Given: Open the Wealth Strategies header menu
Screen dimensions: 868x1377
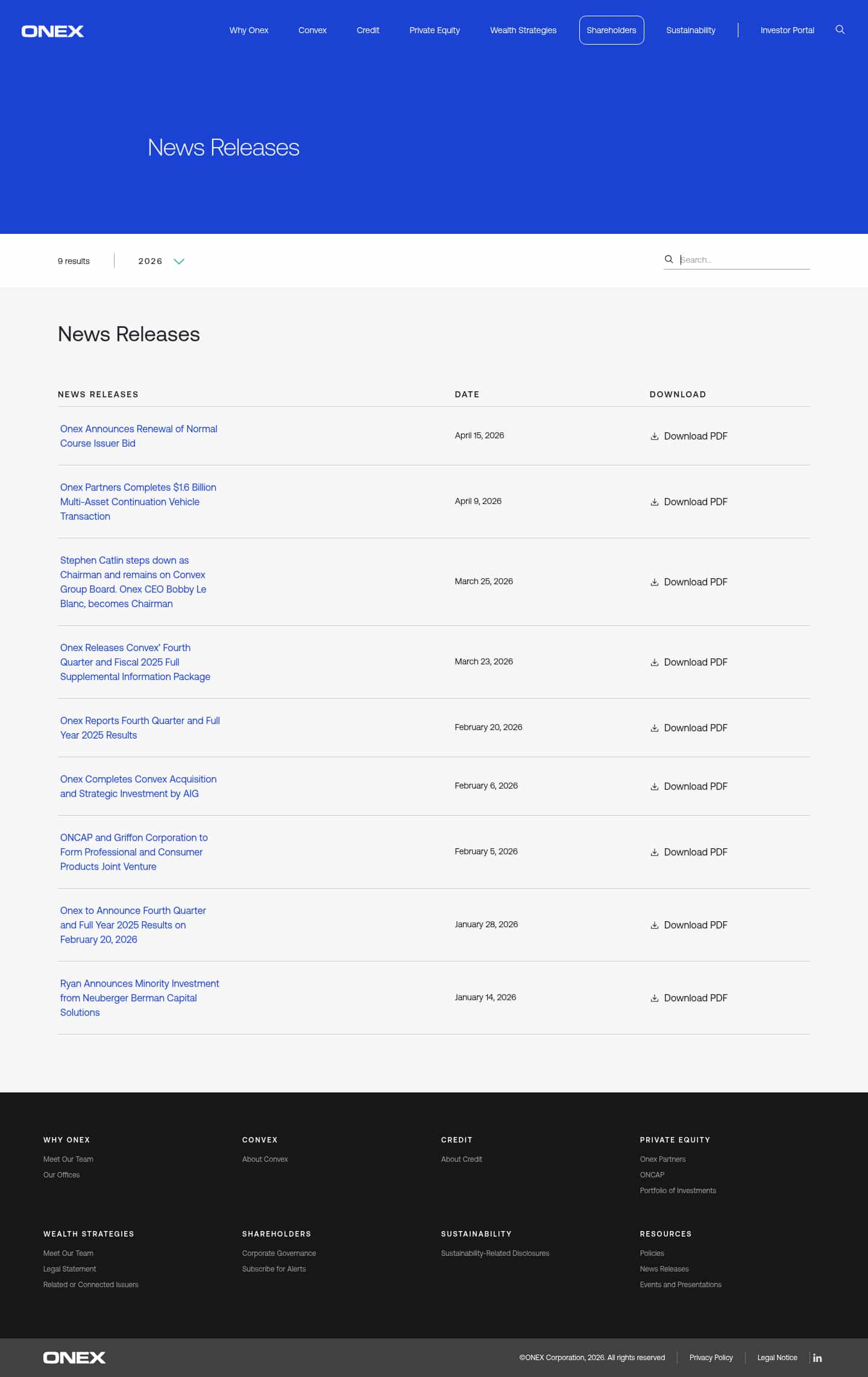Looking at the screenshot, I should click(x=523, y=30).
